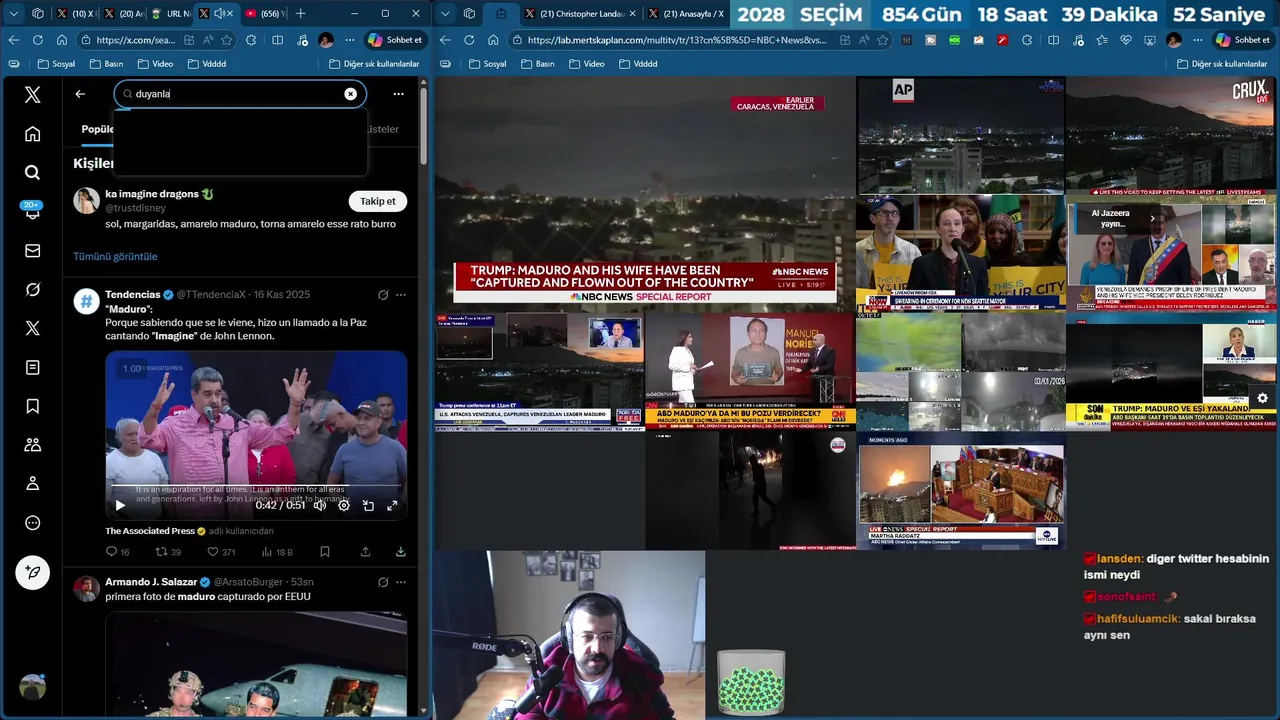Open settings gear on the multitv page
Viewport: 1280px width, 720px height.
pos(1263,398)
